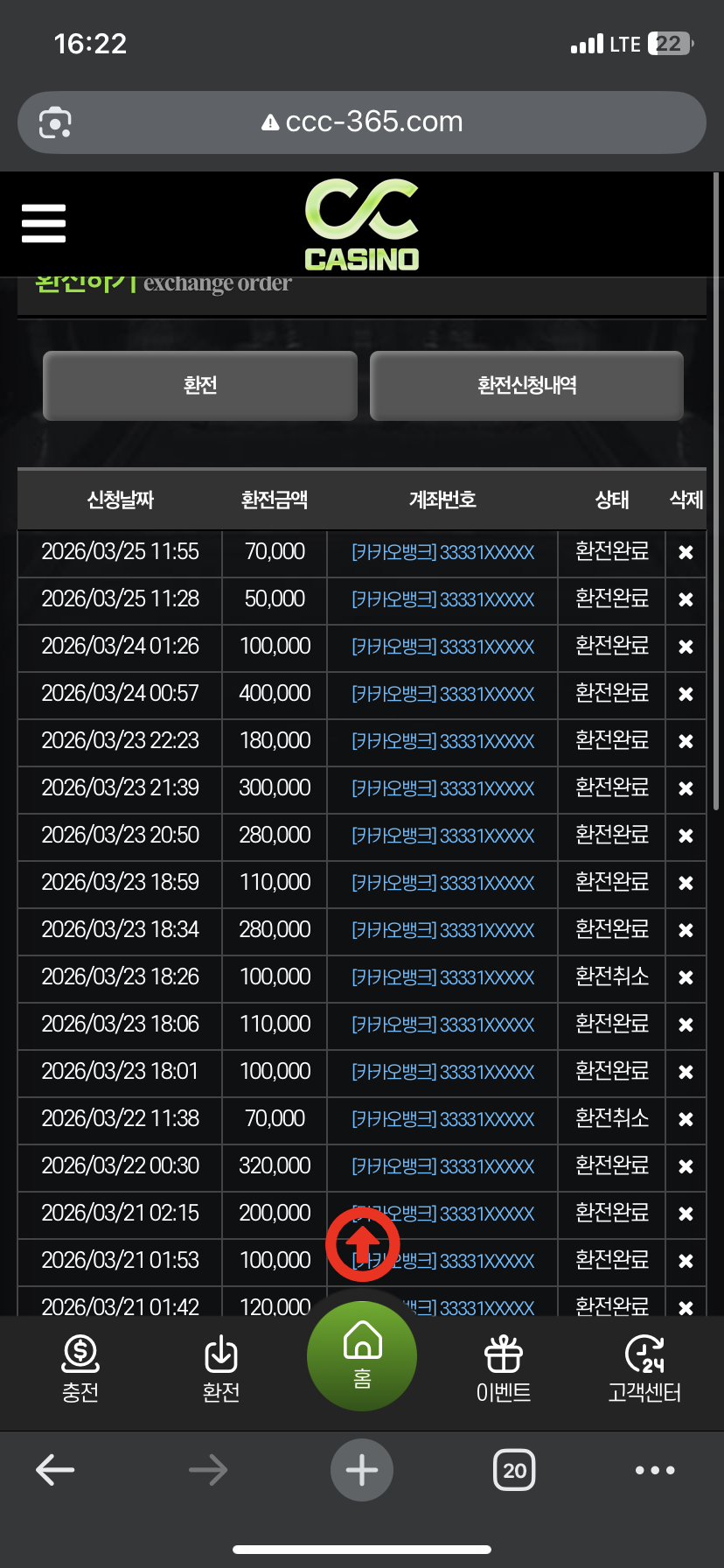The image size is (724, 1568).
Task: Open account link for 300,000 row
Action: click(442, 788)
